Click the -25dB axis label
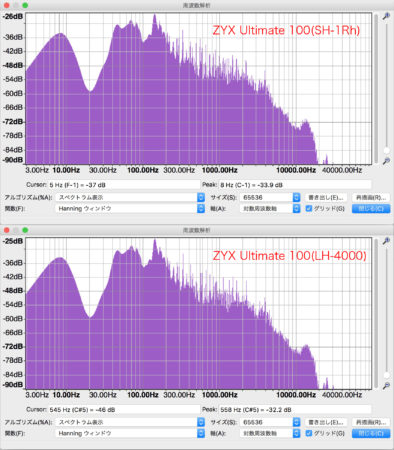Screen dimensions: 394x450 13,241
